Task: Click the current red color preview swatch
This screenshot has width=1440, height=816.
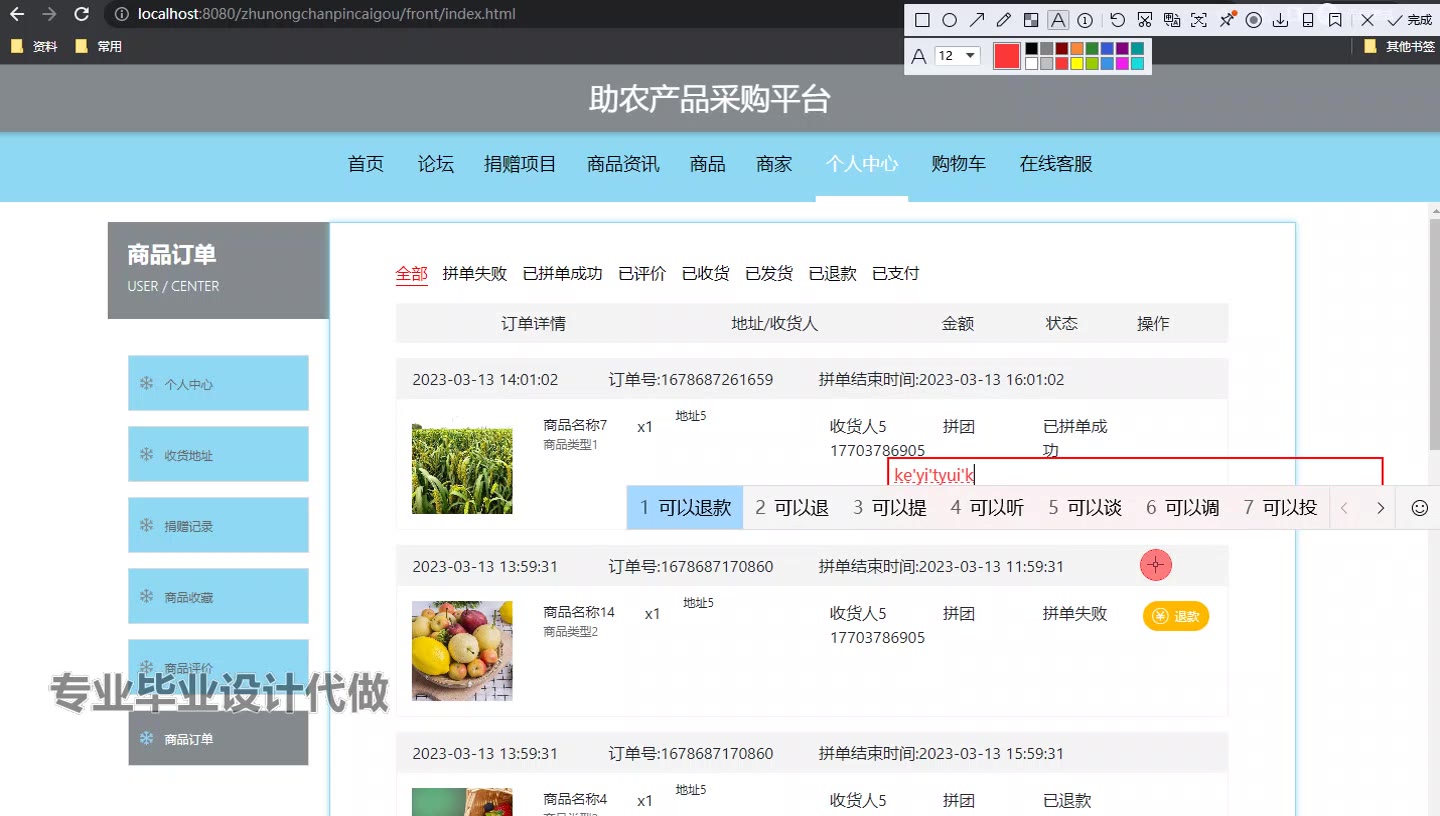Action: (1007, 56)
